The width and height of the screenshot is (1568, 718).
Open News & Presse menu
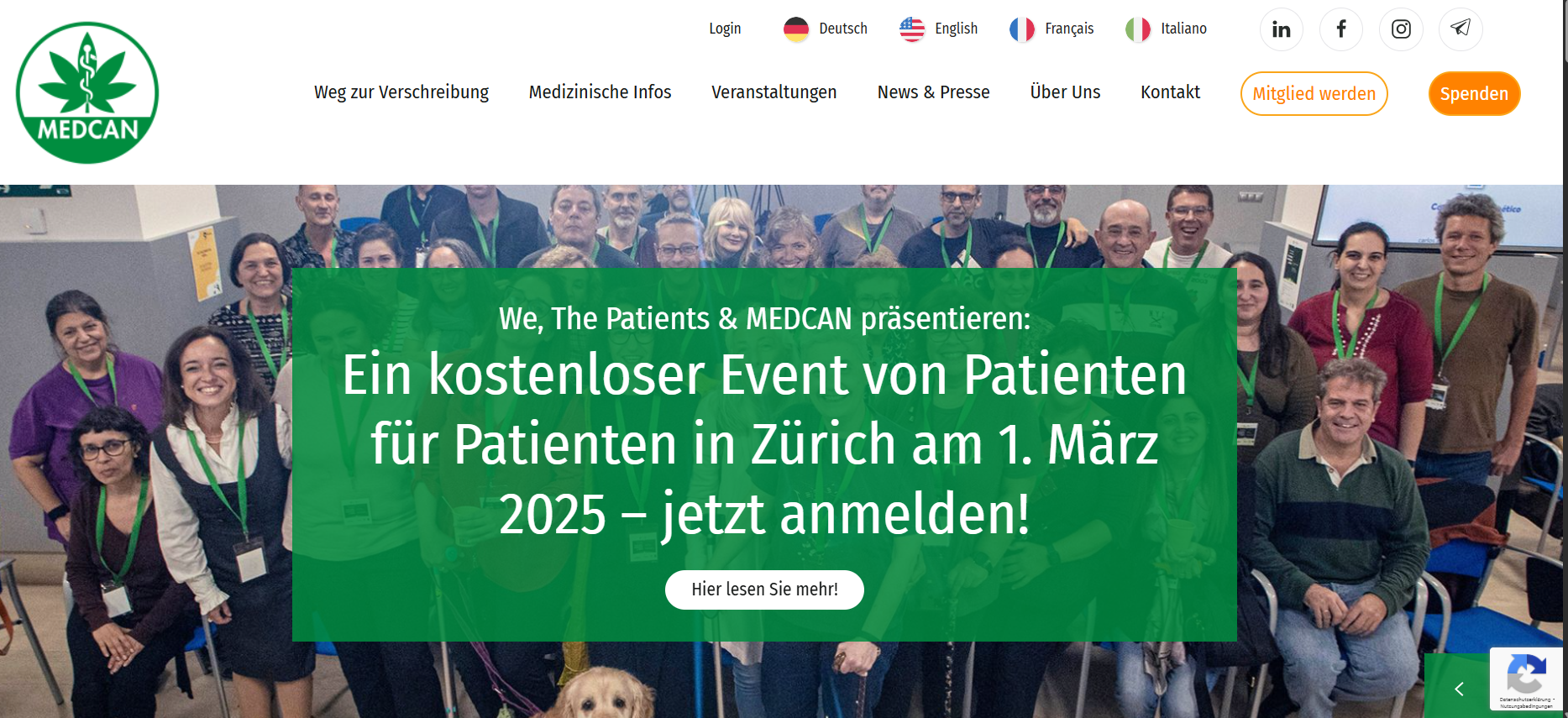coord(933,92)
